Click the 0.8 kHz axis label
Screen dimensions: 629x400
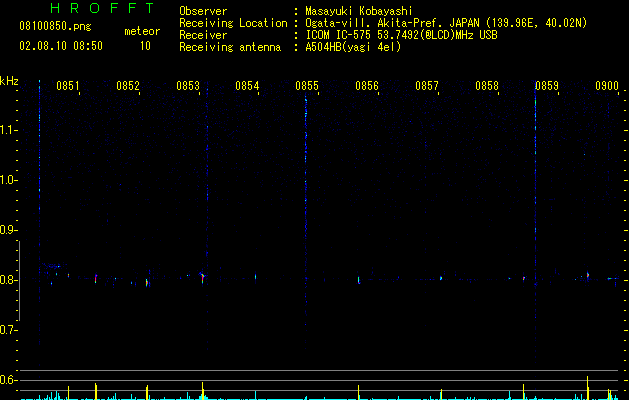[x=7, y=280]
